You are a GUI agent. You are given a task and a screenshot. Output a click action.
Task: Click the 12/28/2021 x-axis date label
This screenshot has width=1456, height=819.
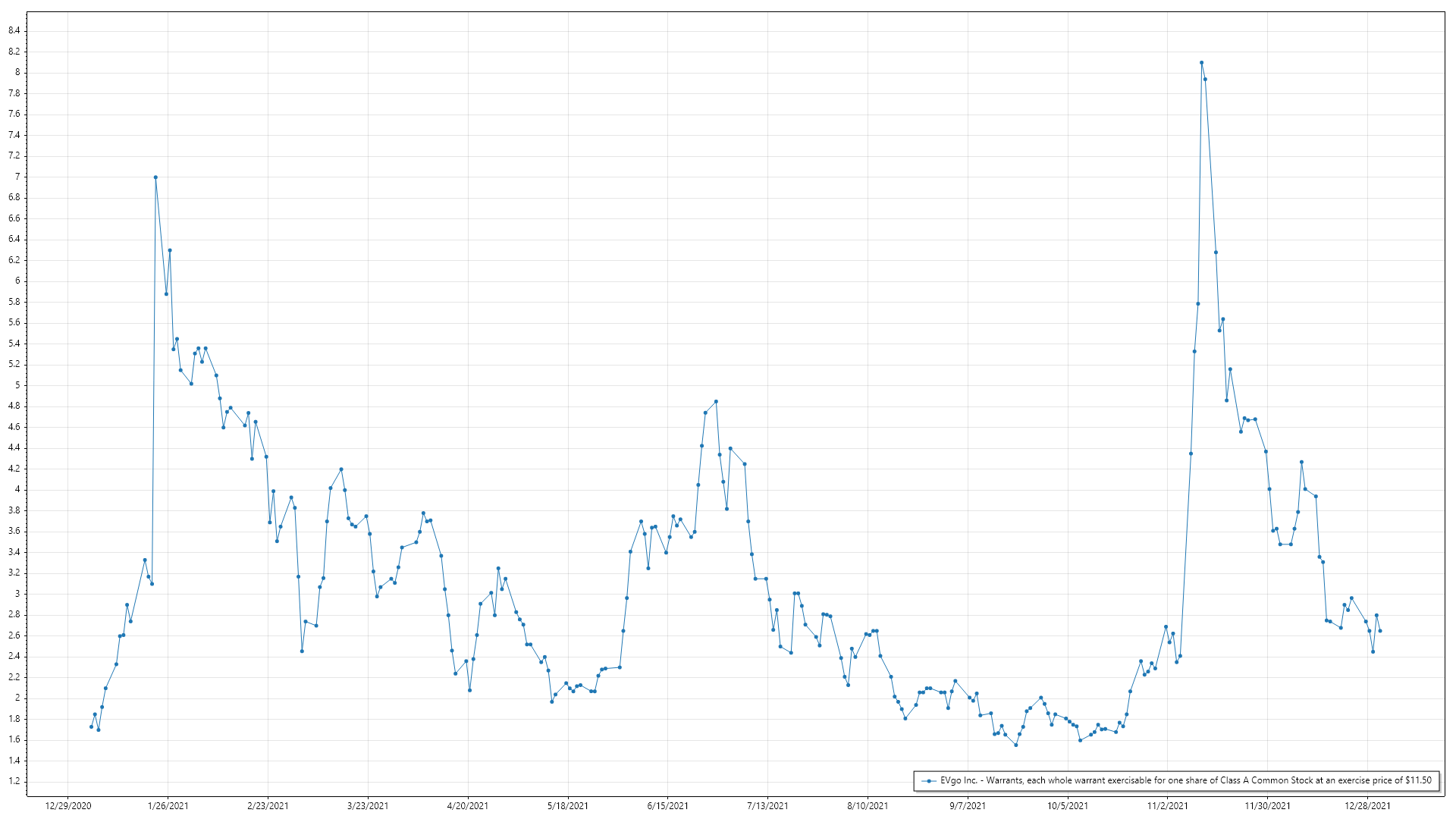tap(1367, 805)
